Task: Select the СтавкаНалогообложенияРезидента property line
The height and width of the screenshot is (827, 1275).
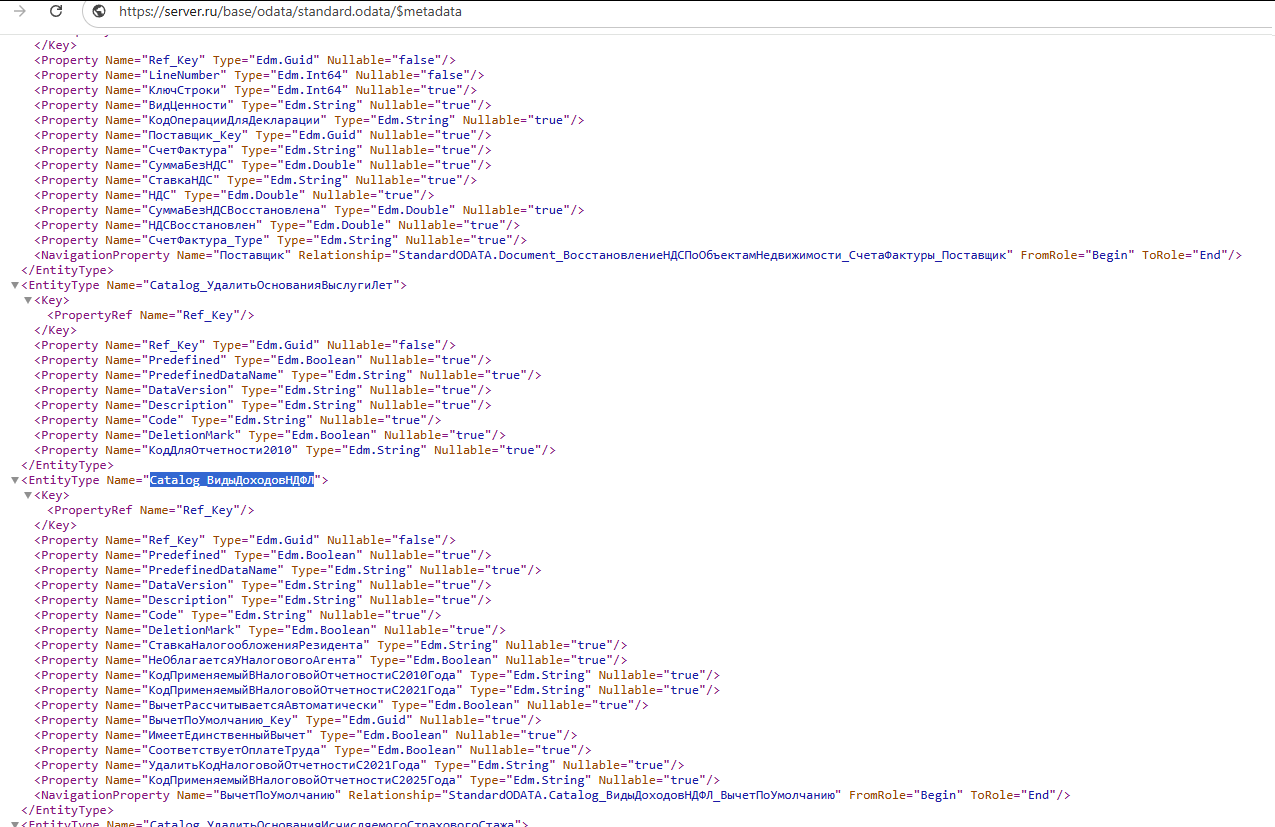Action: pos(331,645)
